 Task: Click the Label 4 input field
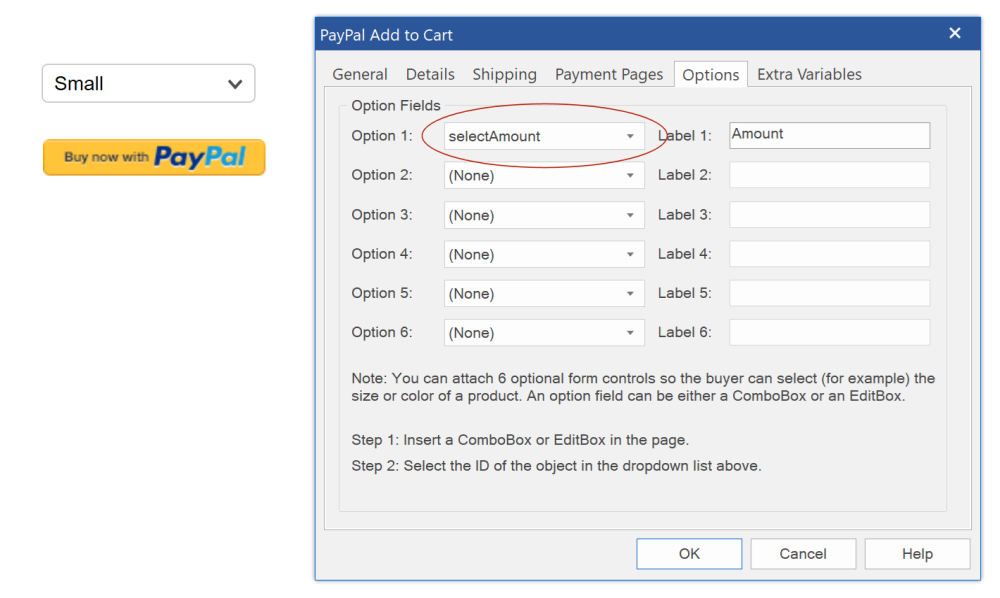(x=829, y=254)
